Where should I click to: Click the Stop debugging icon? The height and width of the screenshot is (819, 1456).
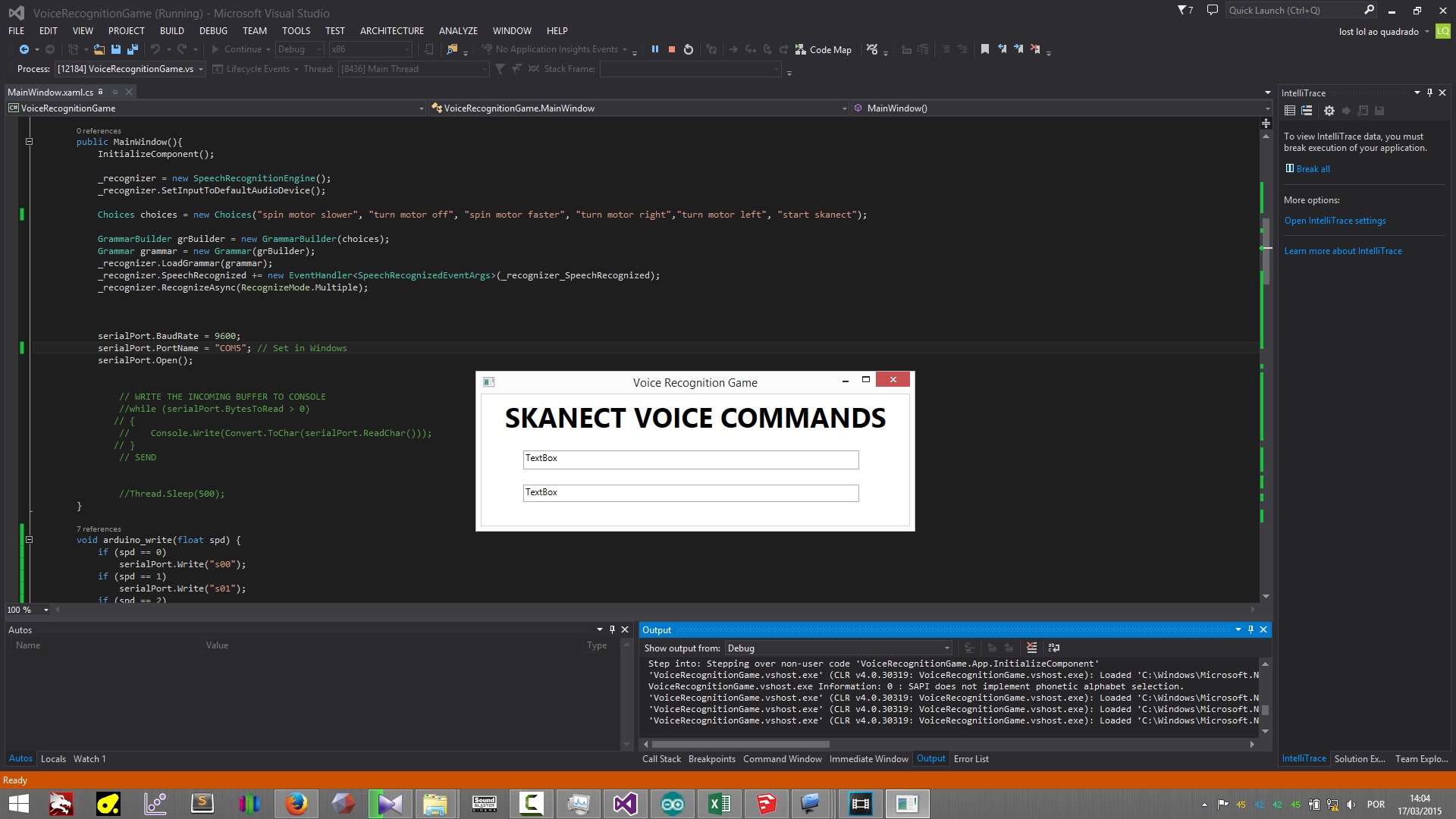672,49
